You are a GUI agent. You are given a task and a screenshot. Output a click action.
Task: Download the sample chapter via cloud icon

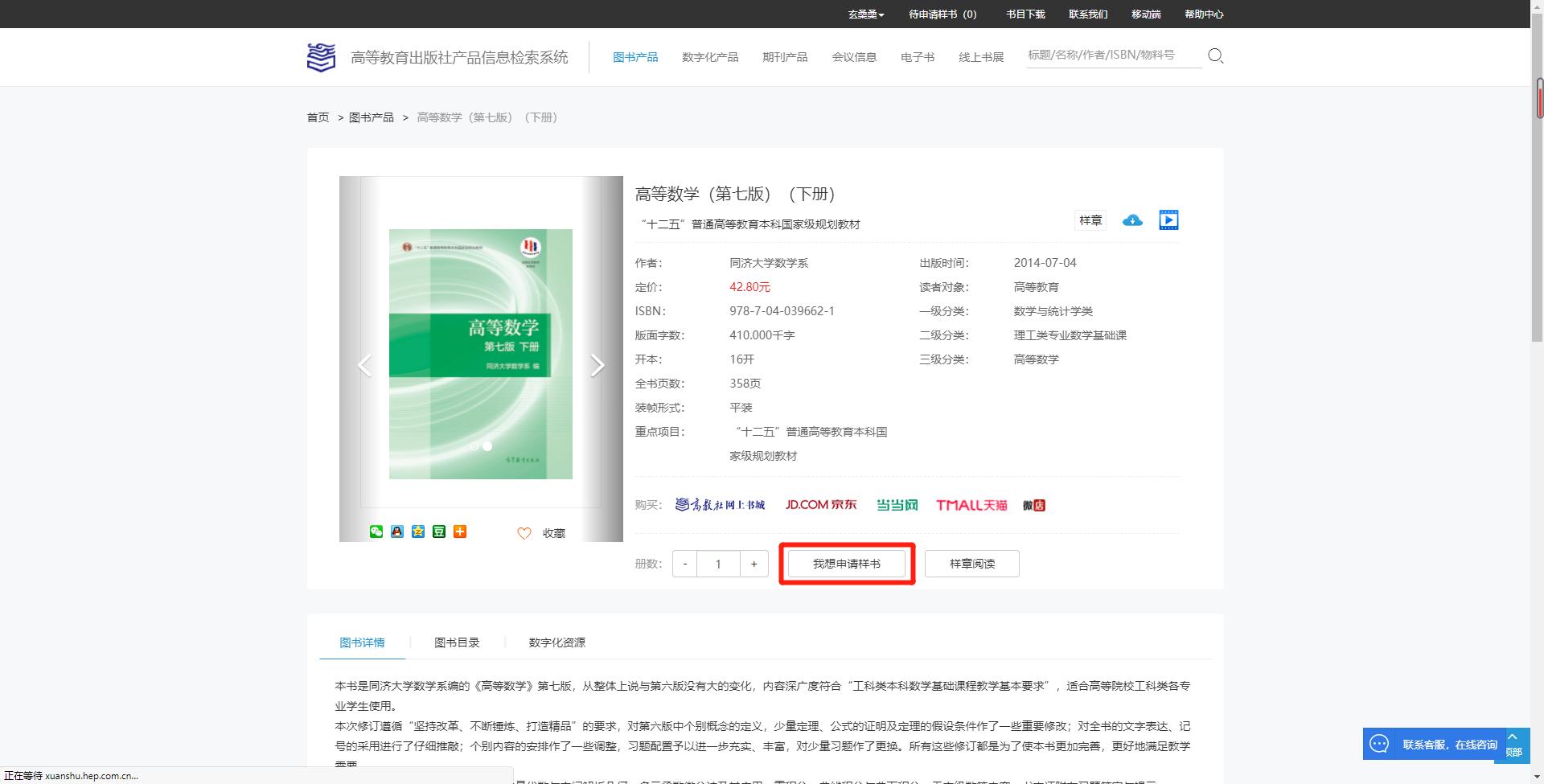[x=1132, y=220]
